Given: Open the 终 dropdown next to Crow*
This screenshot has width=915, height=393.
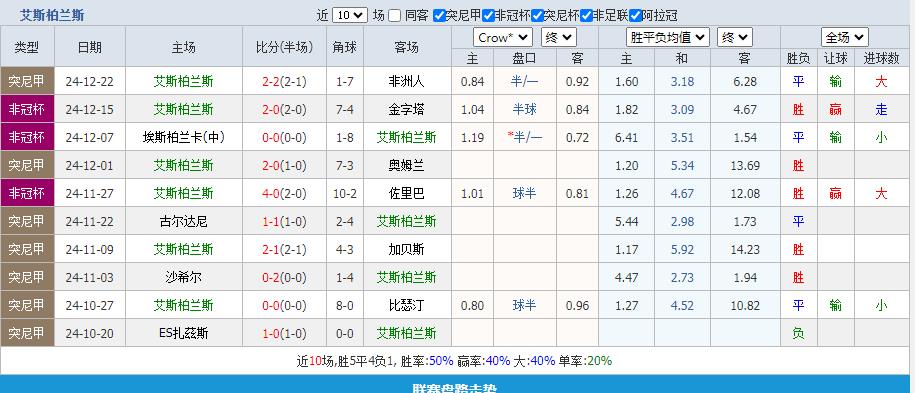Looking at the screenshot, I should tap(558, 37).
